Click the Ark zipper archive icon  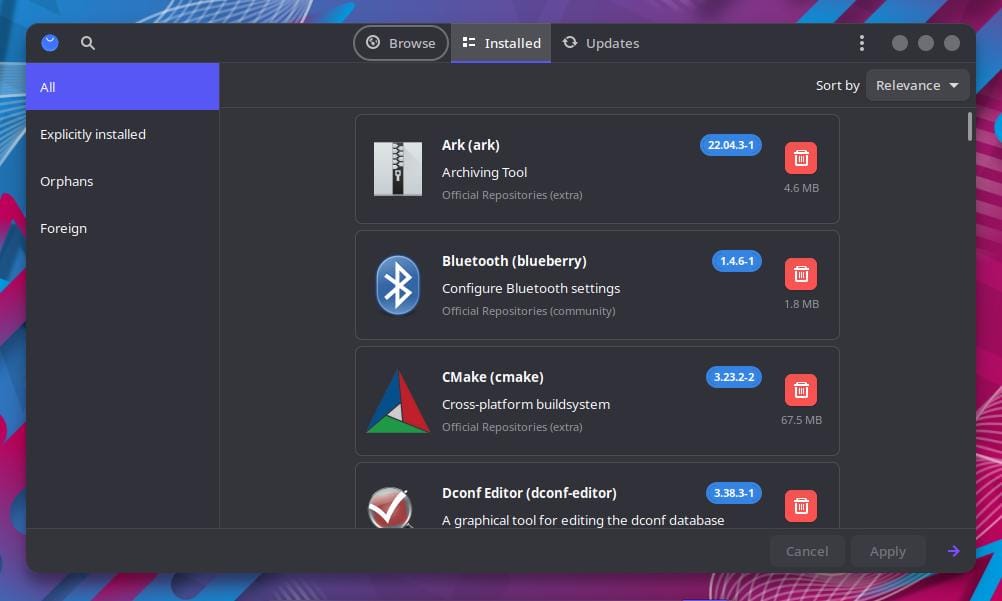click(x=397, y=169)
